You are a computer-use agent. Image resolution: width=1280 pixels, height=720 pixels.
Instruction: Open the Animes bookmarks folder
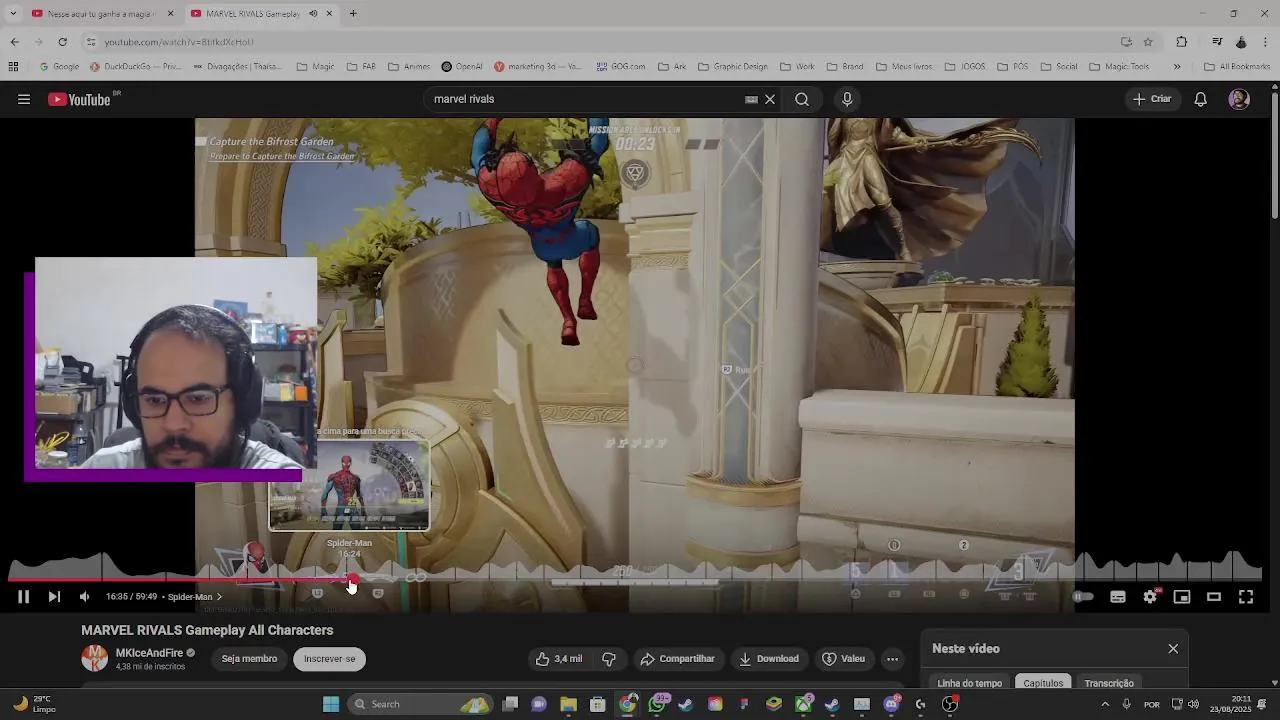pos(409,67)
